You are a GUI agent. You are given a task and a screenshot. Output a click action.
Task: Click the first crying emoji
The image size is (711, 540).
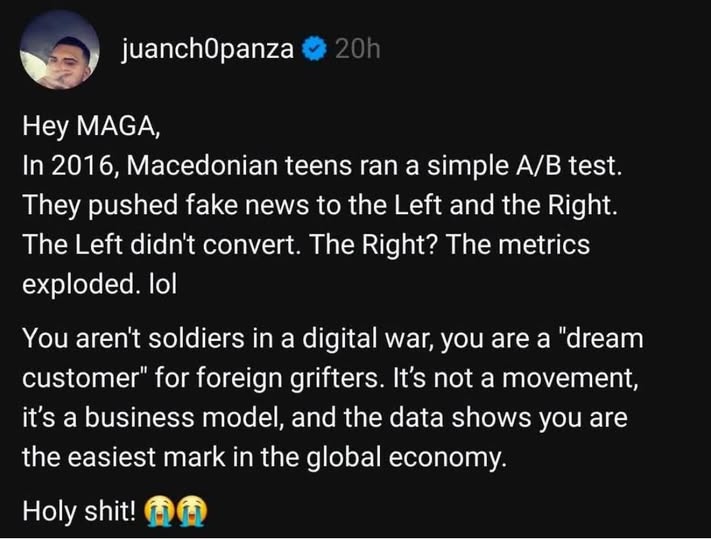tap(160, 511)
